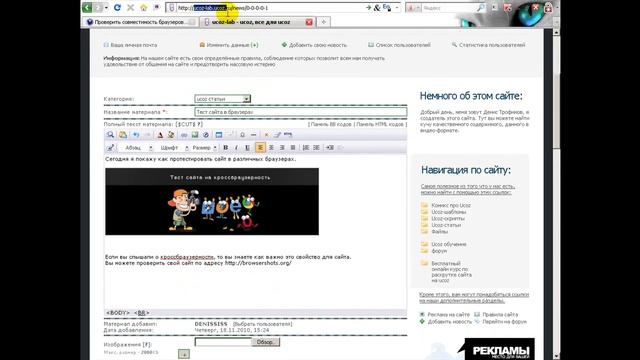The image size is (640, 360).
Task: Open the Категория dropdown showing ucoz статьи
Action: 222,99
